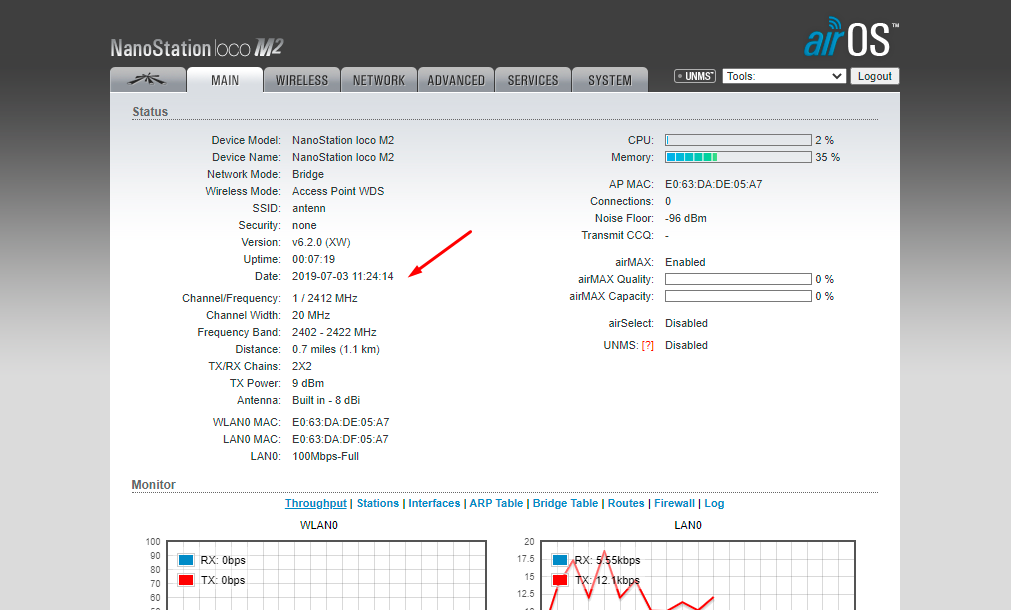
Task: Click the Network Mode value Bridge
Action: point(308,175)
